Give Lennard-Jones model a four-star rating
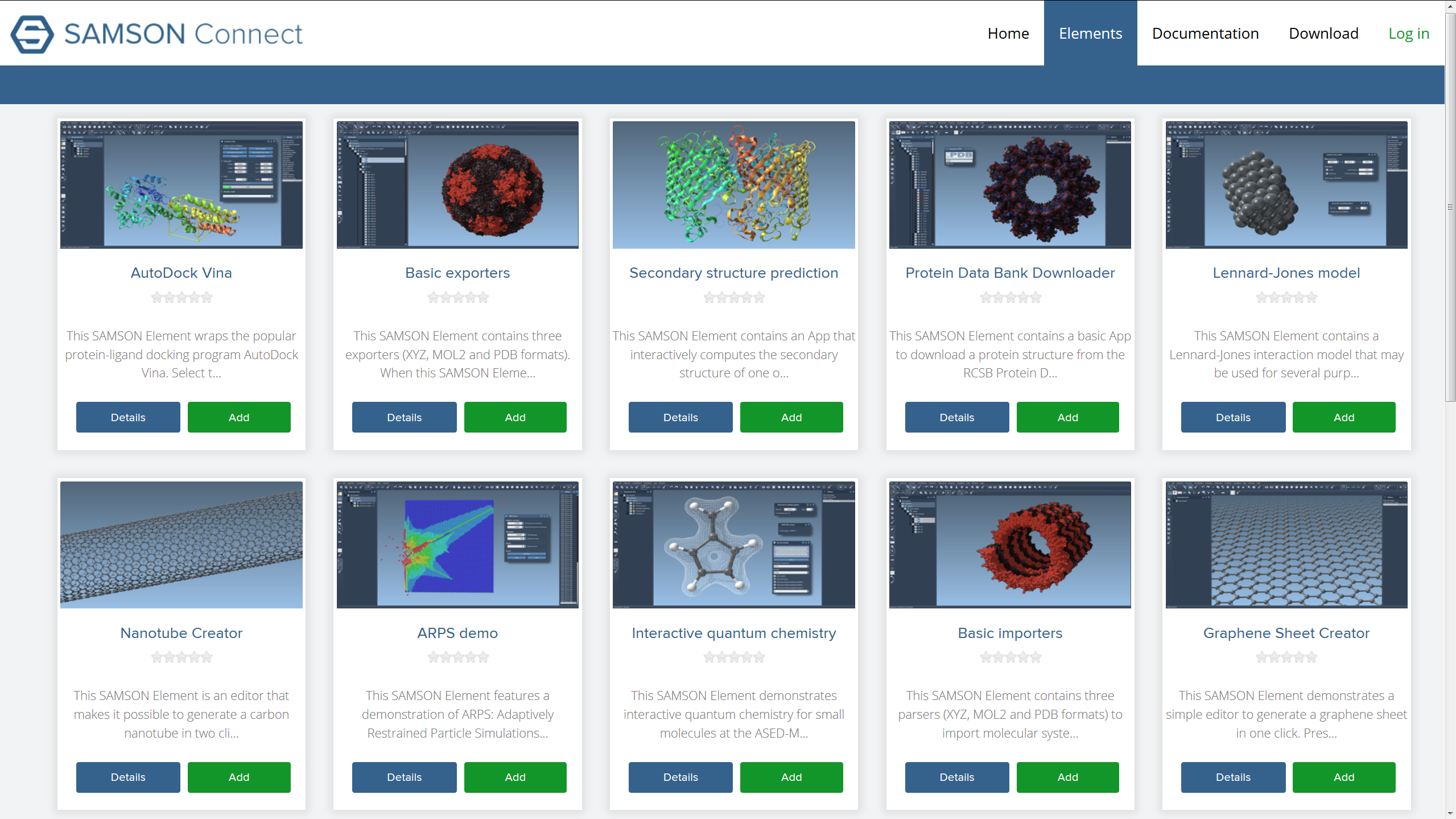Viewport: 1456px width, 819px height. pyautogui.click(x=1299, y=297)
